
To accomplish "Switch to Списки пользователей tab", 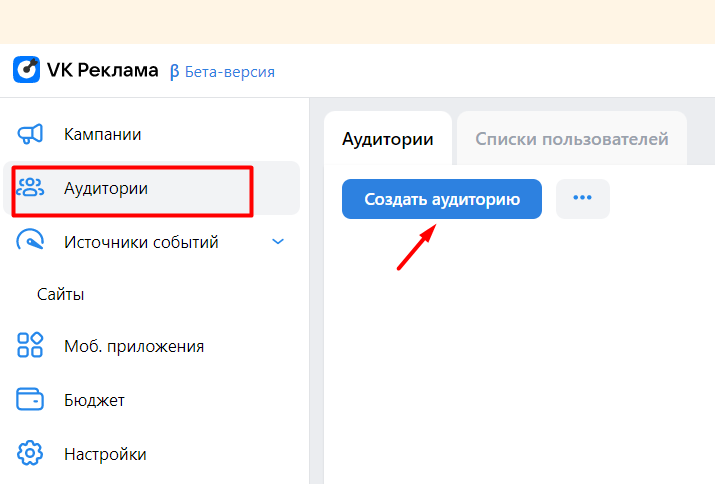I will coord(571,139).
